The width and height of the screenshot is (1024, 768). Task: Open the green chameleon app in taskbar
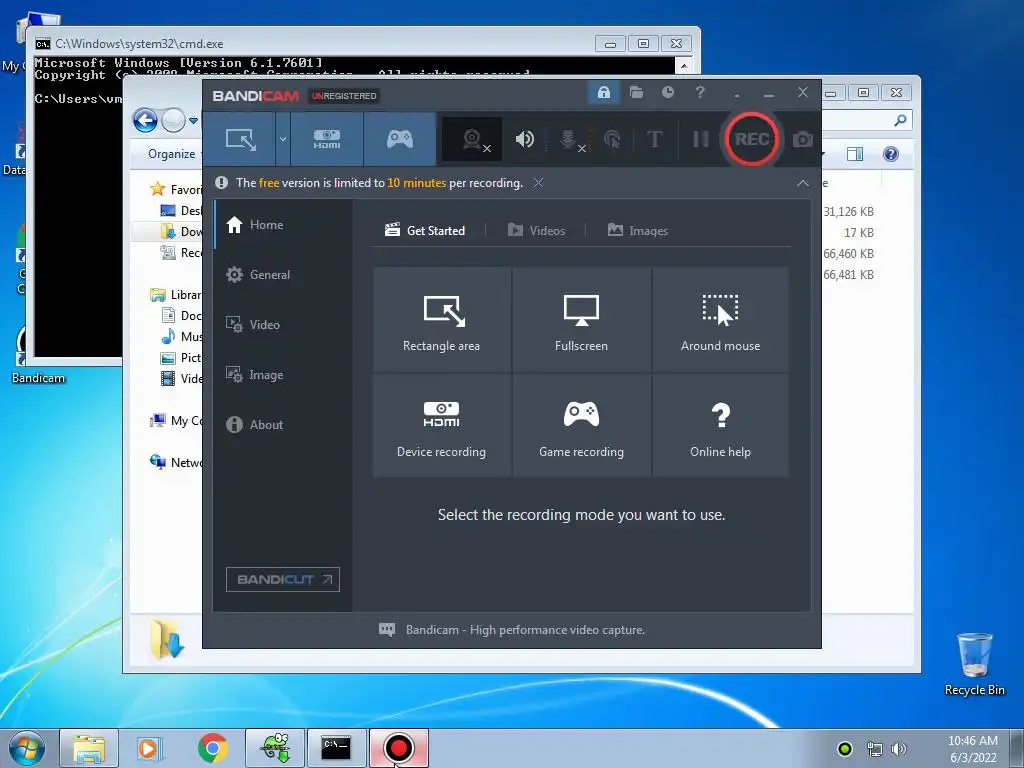275,748
